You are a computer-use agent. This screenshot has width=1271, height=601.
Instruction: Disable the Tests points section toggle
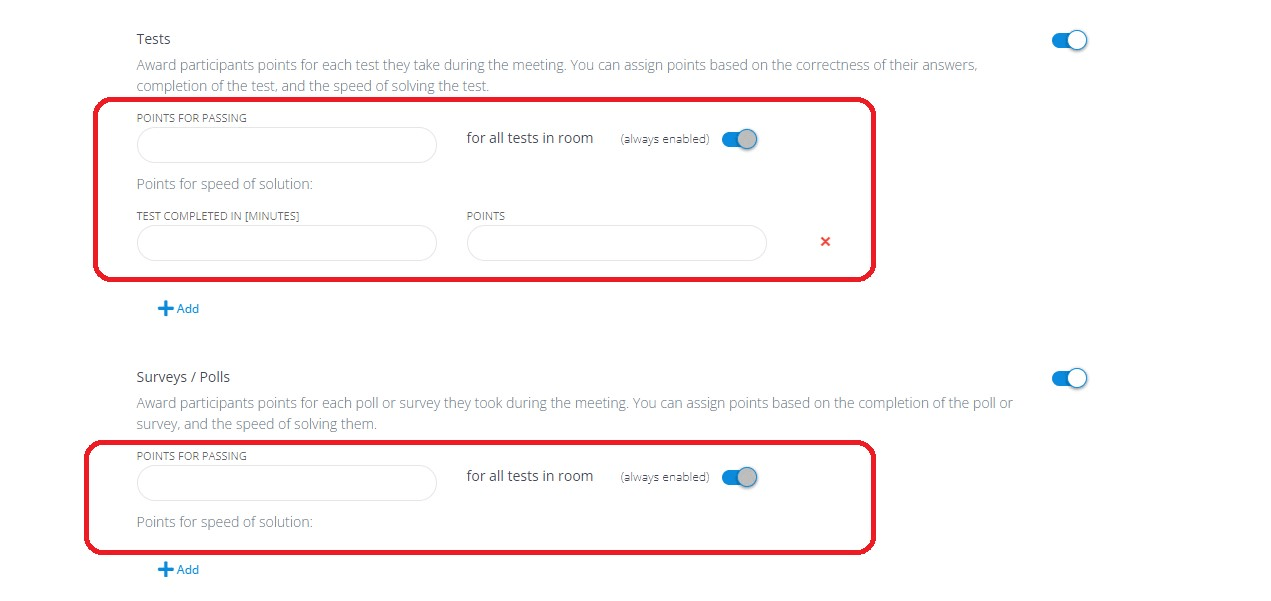coord(1069,40)
